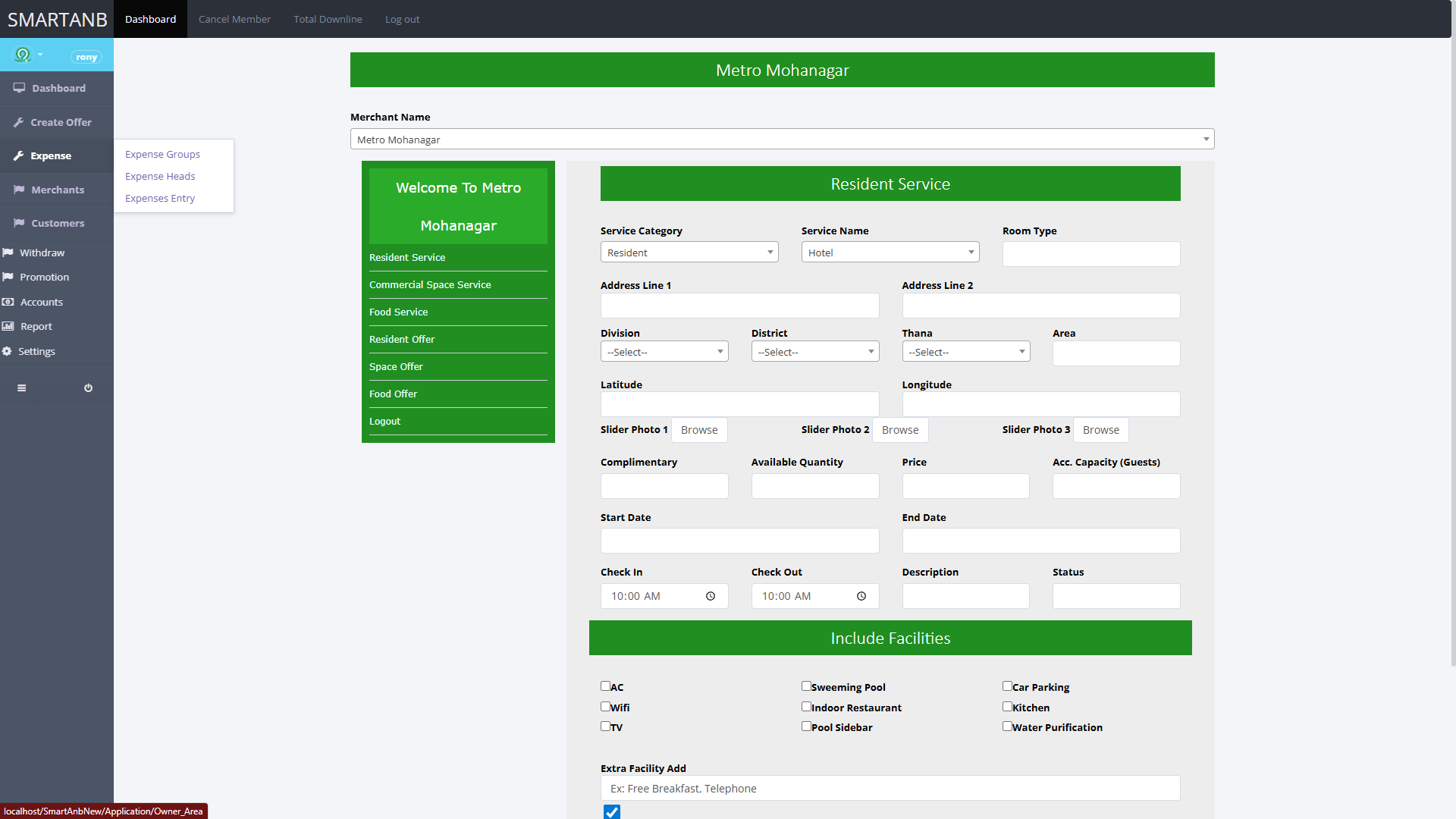Tick the Indoor Restaurant checkbox
1456x819 pixels.
coord(806,706)
